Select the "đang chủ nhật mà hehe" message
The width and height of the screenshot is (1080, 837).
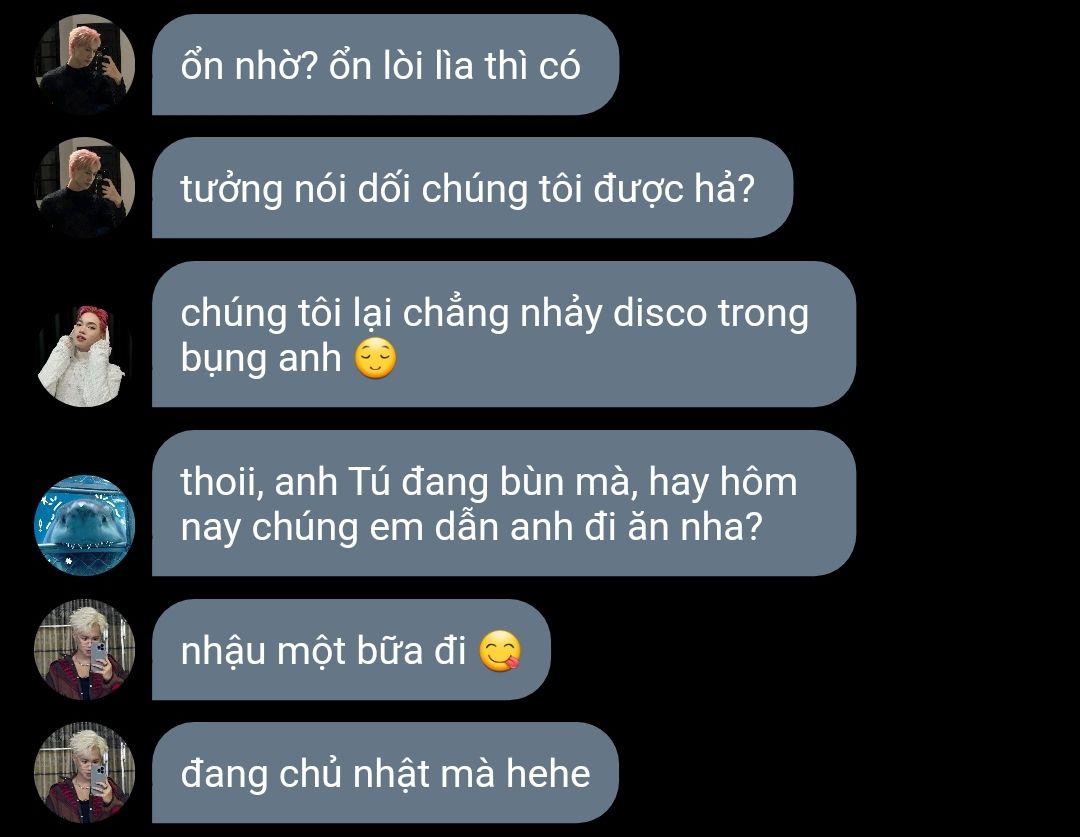point(385,772)
